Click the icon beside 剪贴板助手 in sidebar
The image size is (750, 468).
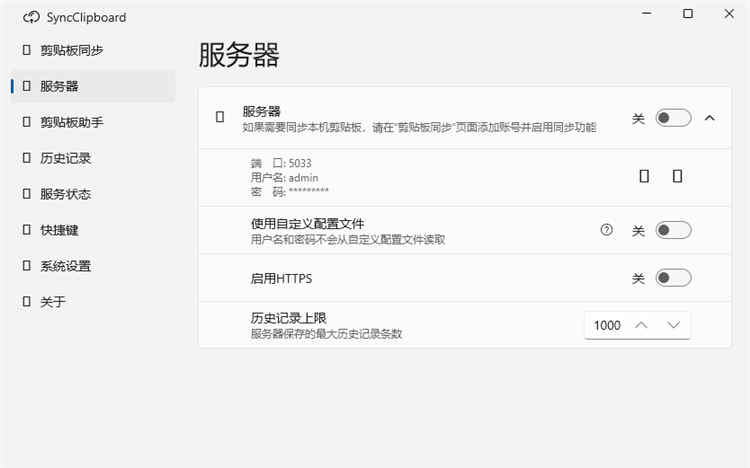pyautogui.click(x=27, y=122)
